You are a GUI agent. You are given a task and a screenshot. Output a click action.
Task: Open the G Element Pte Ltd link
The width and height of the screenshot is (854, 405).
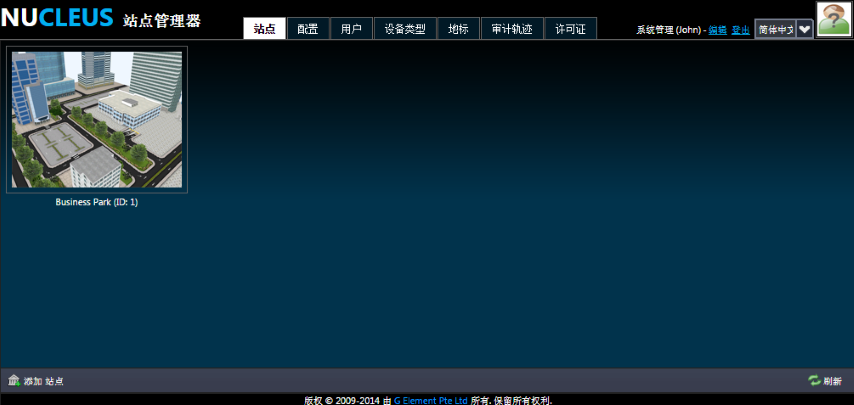430,400
